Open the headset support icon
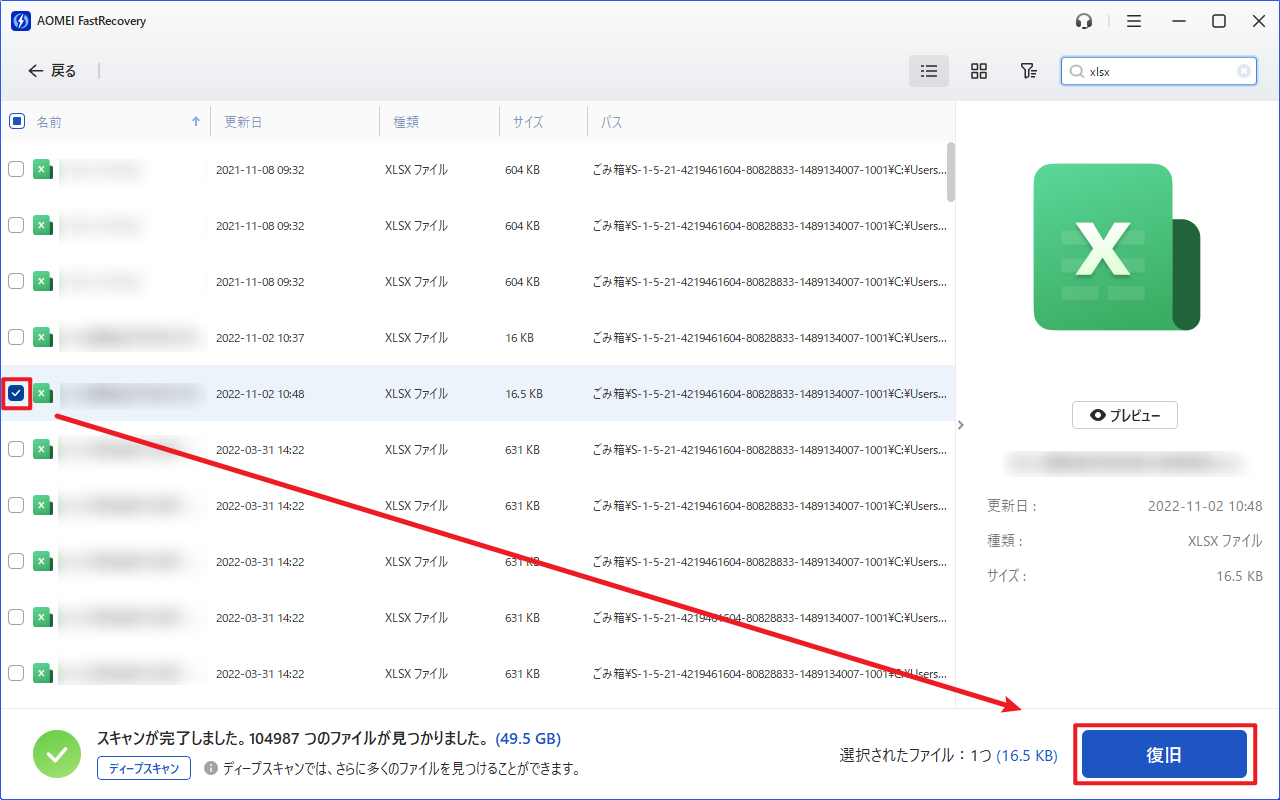This screenshot has height=800, width=1280. click(x=1084, y=21)
